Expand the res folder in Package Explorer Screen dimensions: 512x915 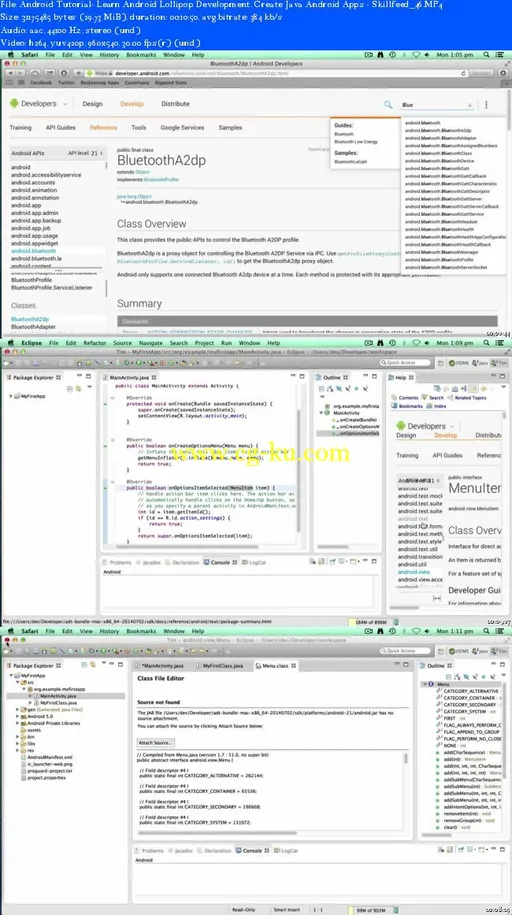(x=17, y=750)
